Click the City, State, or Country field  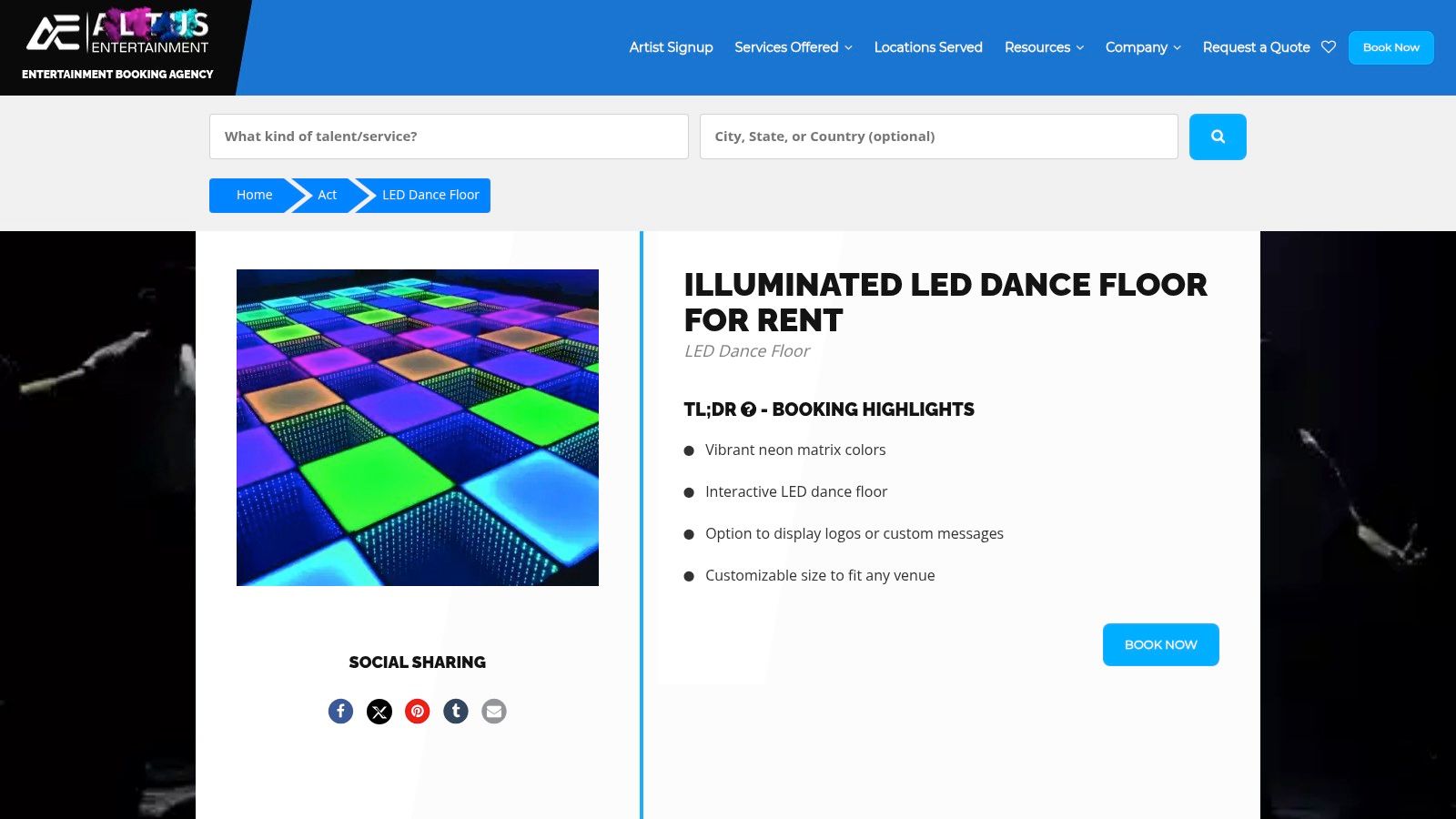click(938, 136)
